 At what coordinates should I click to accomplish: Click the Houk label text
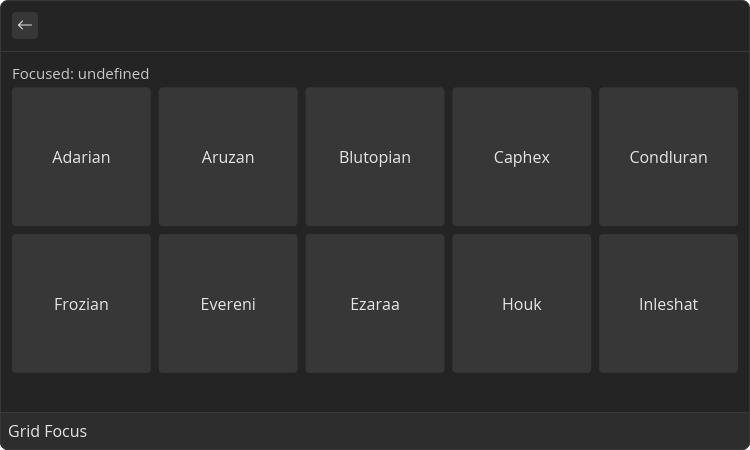522,304
